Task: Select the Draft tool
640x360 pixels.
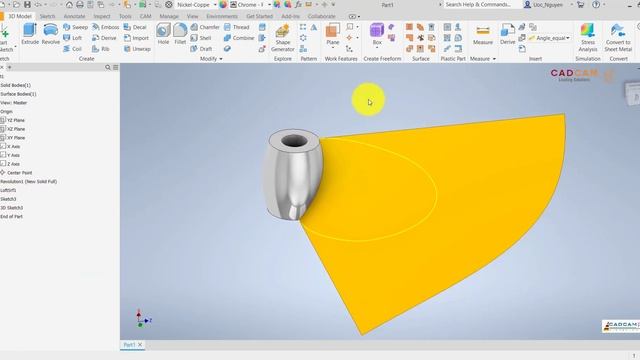Action: pos(201,49)
